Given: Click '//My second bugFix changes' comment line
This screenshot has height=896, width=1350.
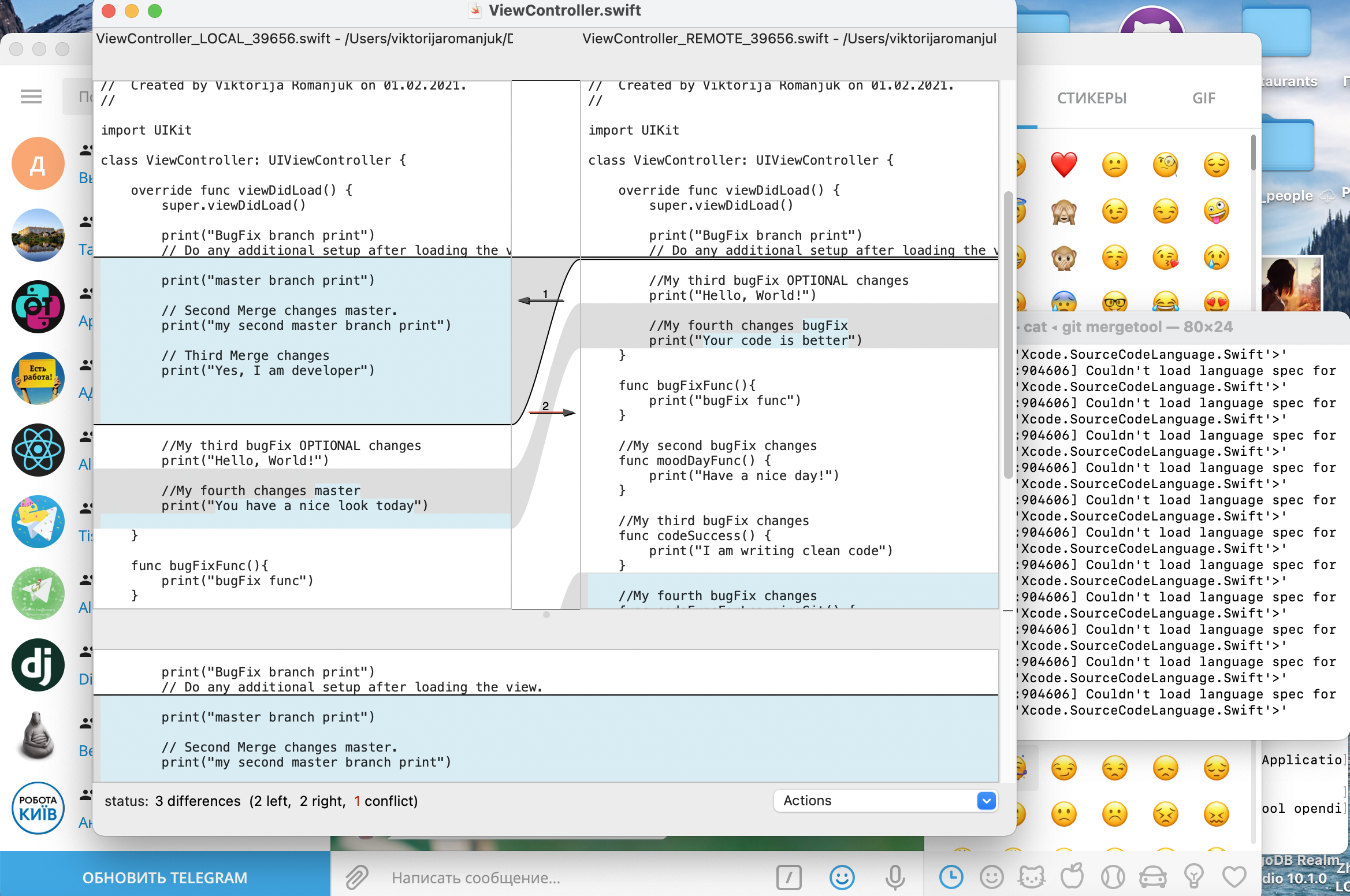Looking at the screenshot, I should pos(717,445).
